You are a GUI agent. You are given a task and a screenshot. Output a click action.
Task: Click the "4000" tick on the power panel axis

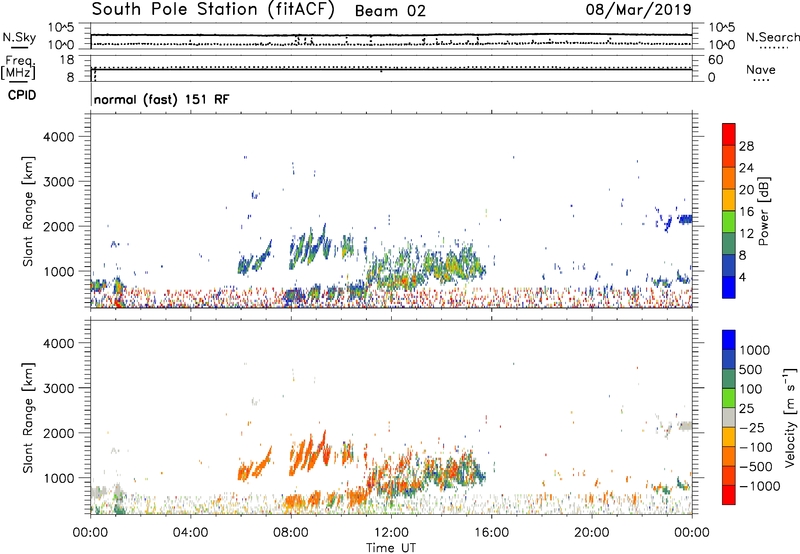(x=58, y=137)
